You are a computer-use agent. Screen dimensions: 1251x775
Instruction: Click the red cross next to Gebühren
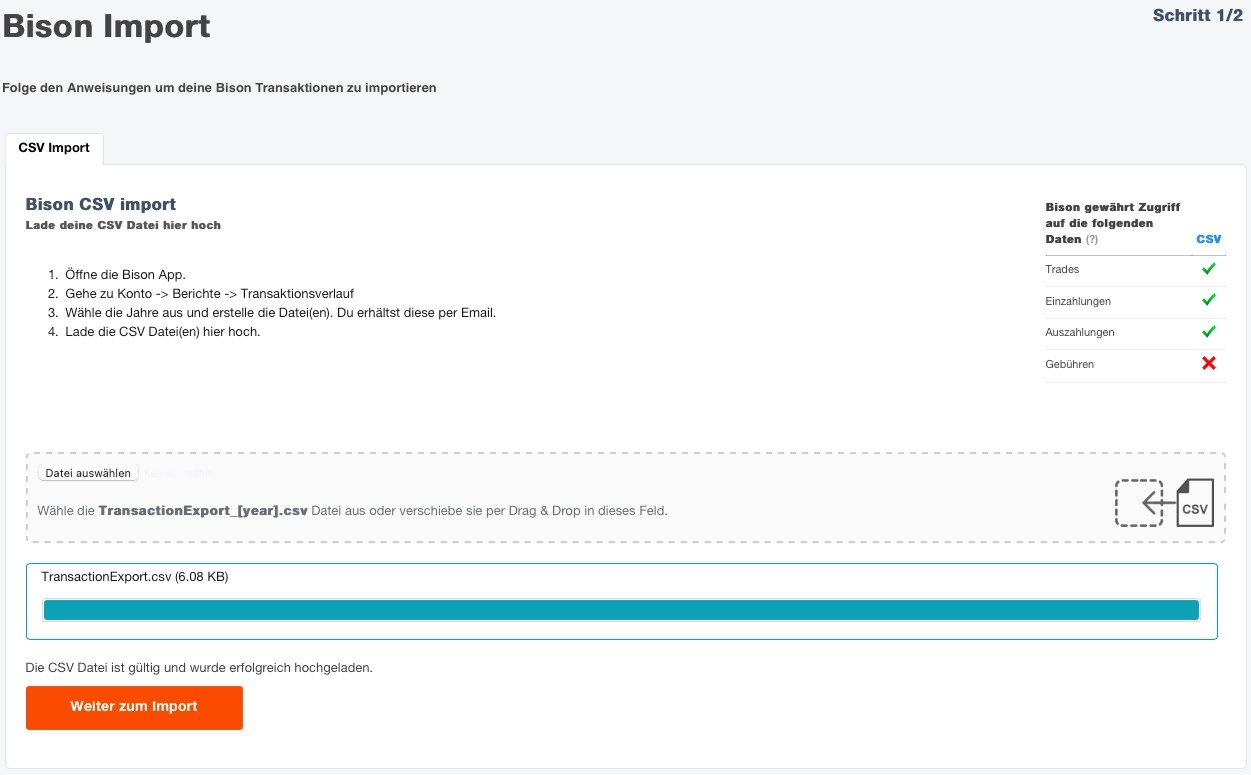pyautogui.click(x=1208, y=363)
